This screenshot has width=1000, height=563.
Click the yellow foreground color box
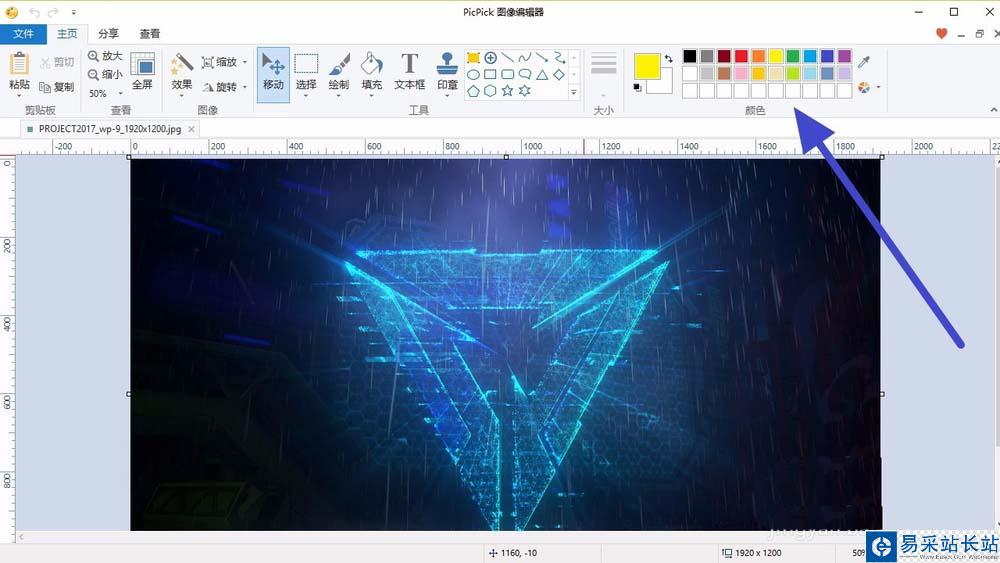pos(647,66)
